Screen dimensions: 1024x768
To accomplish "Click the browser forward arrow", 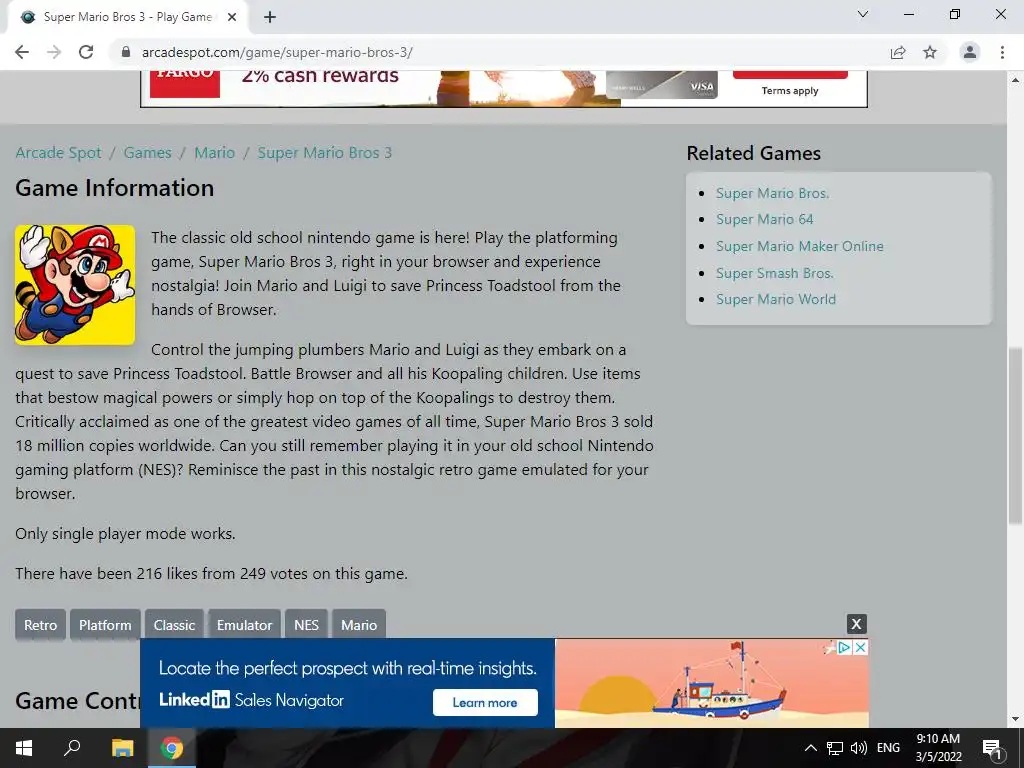I will tap(54, 52).
